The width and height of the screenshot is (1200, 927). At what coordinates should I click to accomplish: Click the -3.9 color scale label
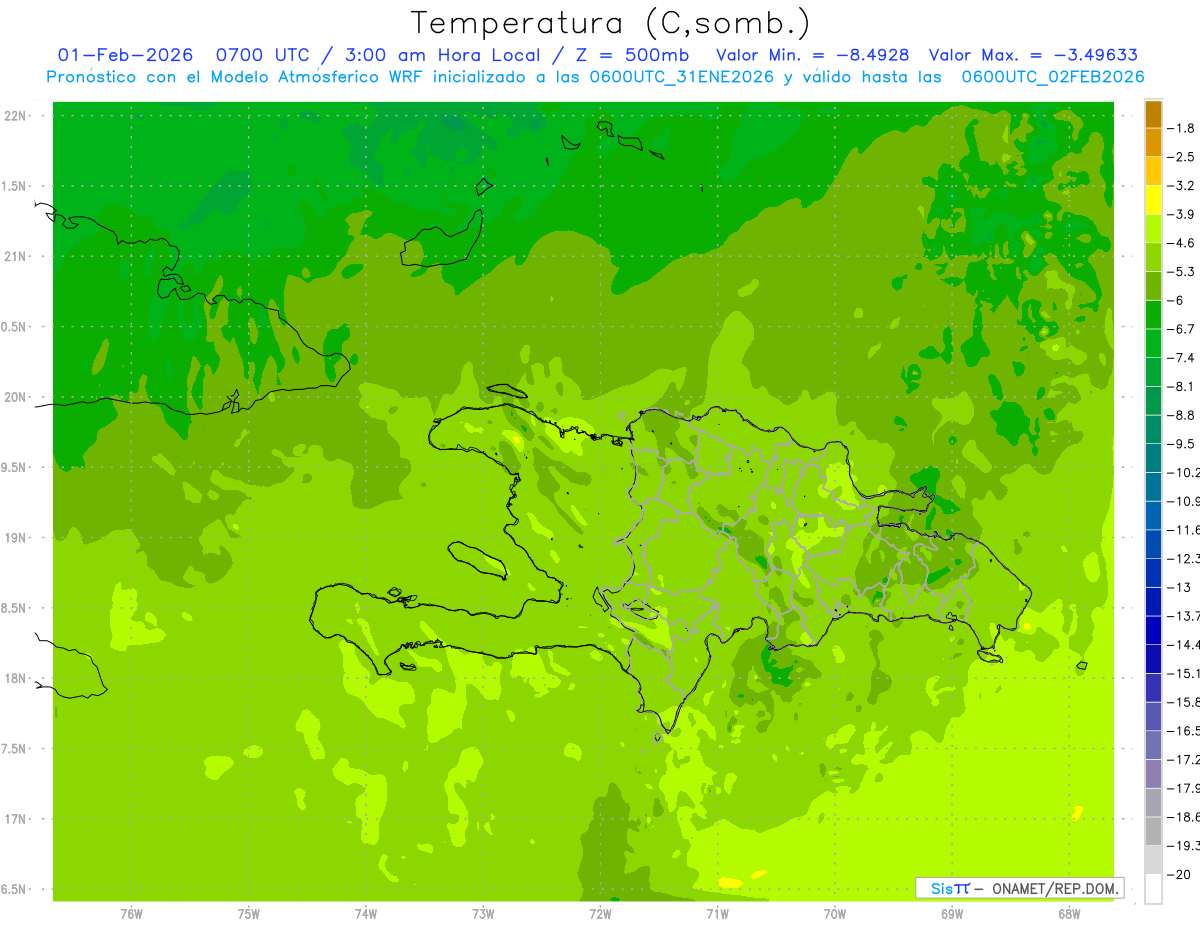pyautogui.click(x=1182, y=214)
